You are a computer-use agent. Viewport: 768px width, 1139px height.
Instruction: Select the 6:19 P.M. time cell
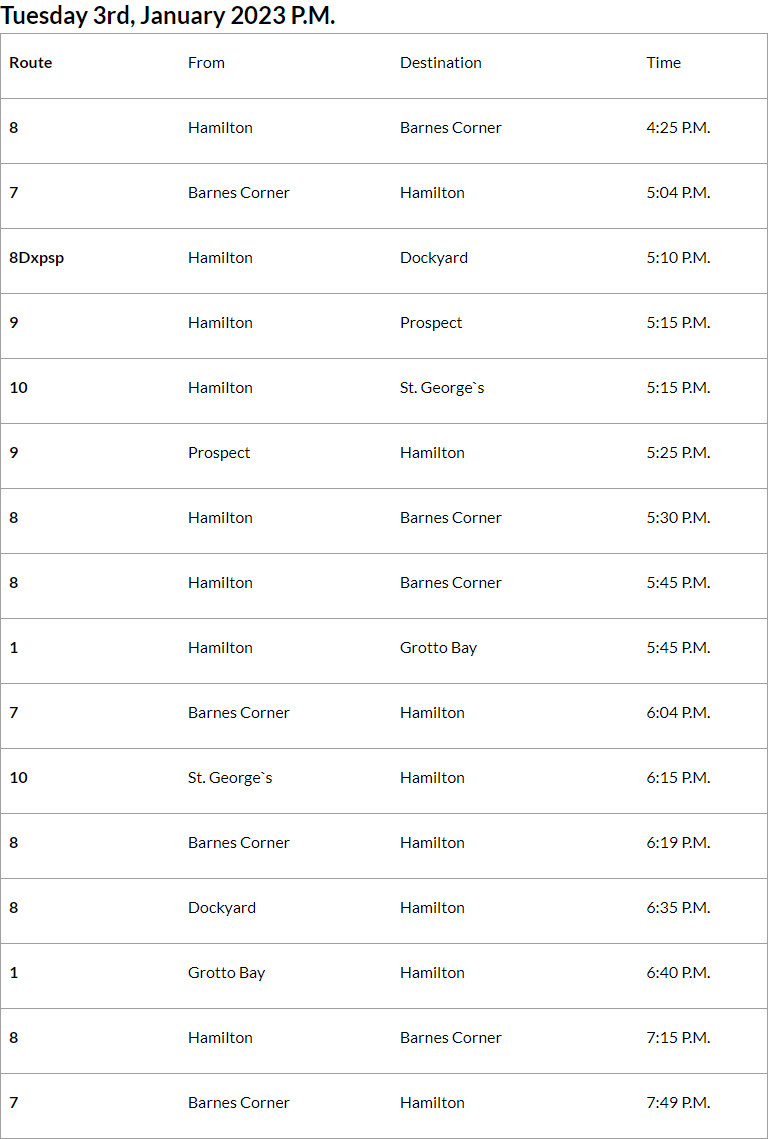678,843
